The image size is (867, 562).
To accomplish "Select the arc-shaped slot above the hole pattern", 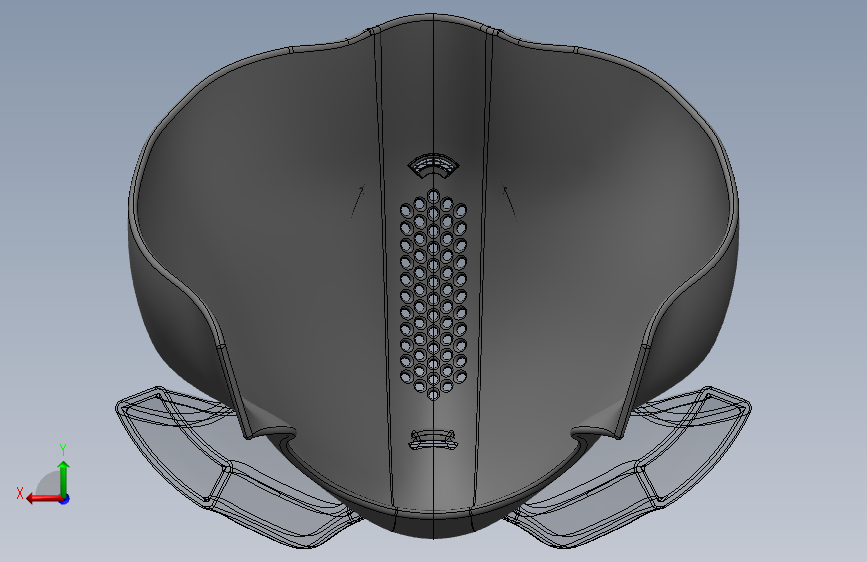I will point(434,165).
